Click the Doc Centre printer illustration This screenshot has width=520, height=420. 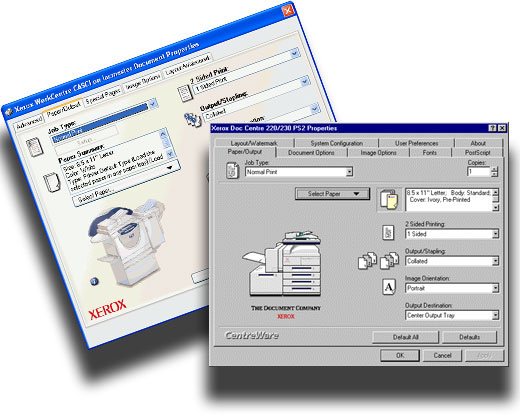pyautogui.click(x=282, y=263)
